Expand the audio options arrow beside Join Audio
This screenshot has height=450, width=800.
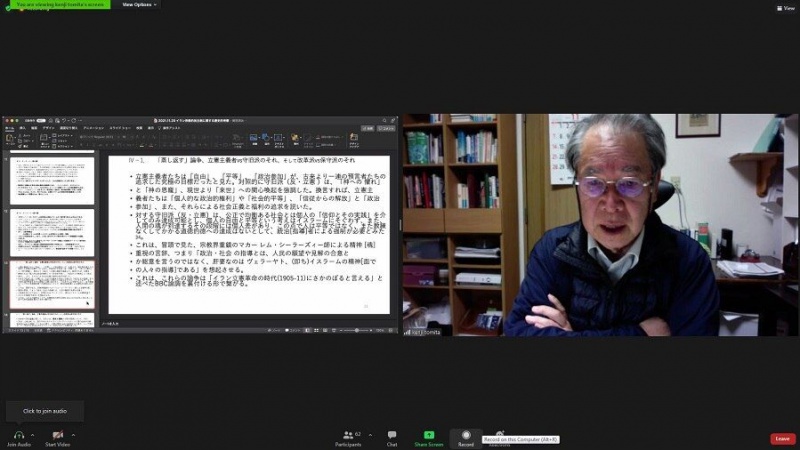coord(32,435)
